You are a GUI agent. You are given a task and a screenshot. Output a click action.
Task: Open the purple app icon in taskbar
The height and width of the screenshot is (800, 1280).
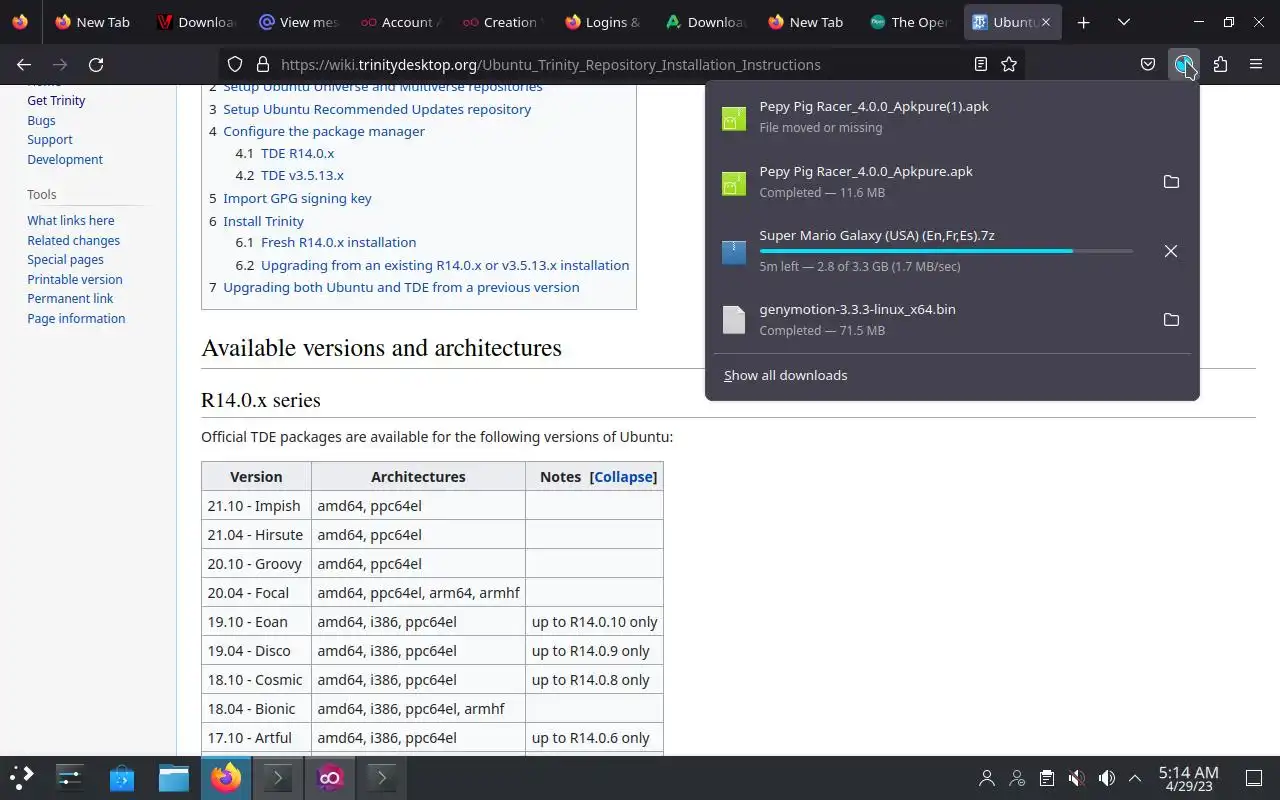coord(330,777)
